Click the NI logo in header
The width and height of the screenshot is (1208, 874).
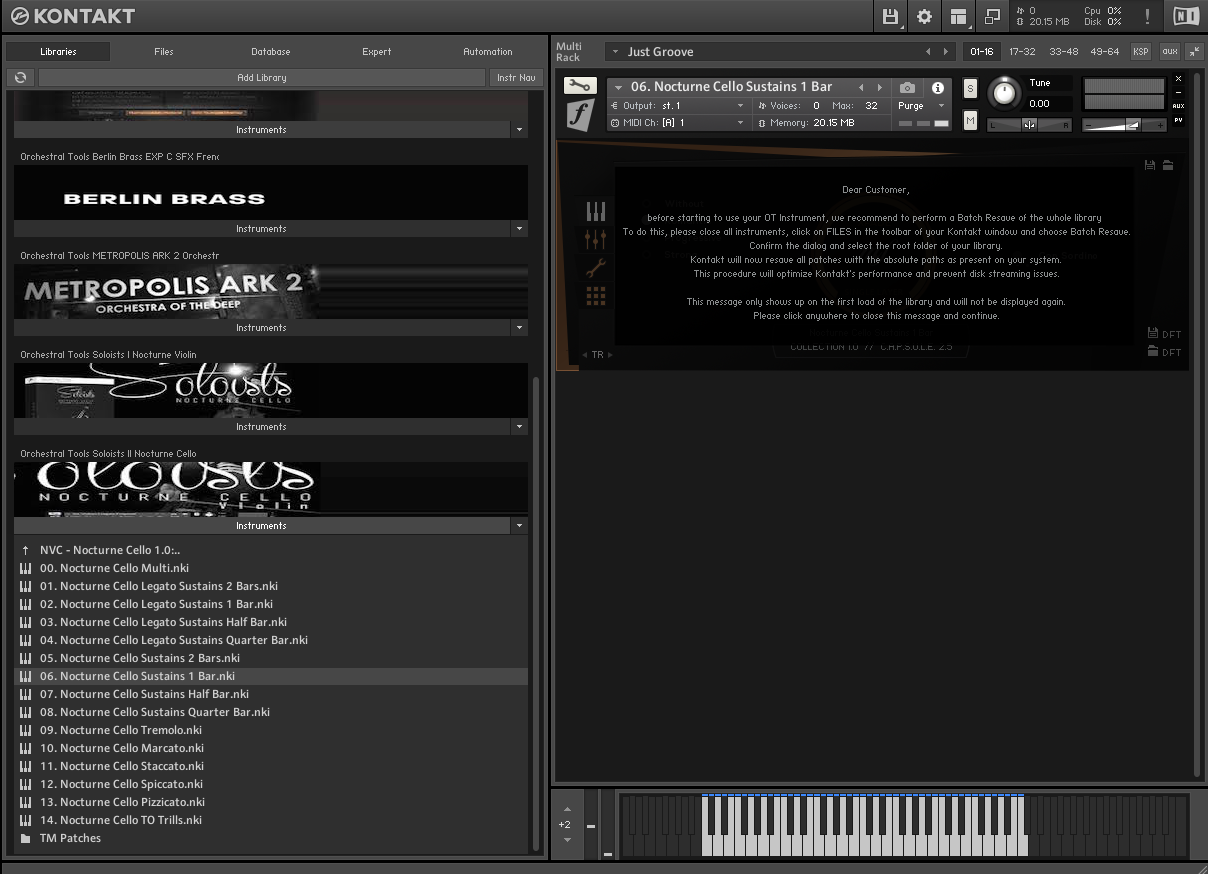pos(1185,16)
